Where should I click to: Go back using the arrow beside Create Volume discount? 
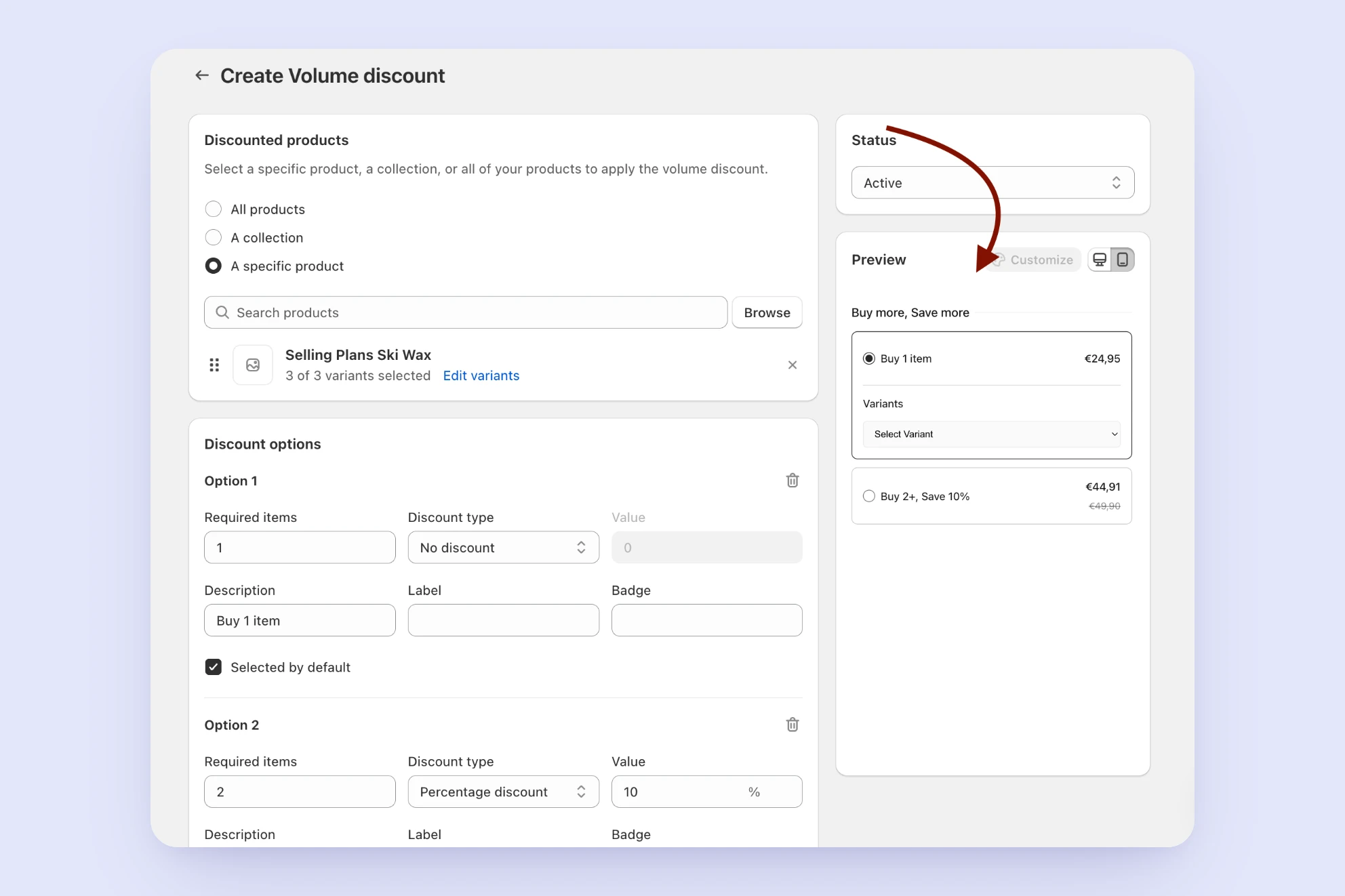(x=201, y=75)
